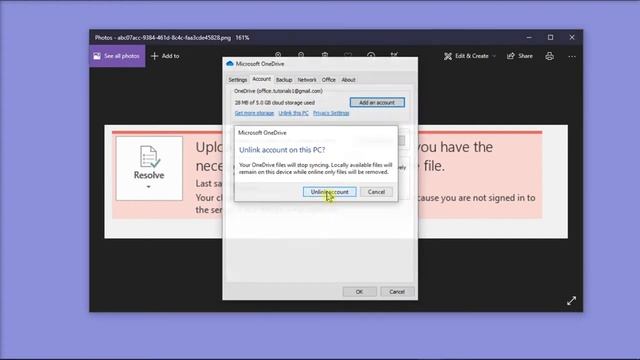
Task: Open Get more storage link
Action: pos(254,113)
